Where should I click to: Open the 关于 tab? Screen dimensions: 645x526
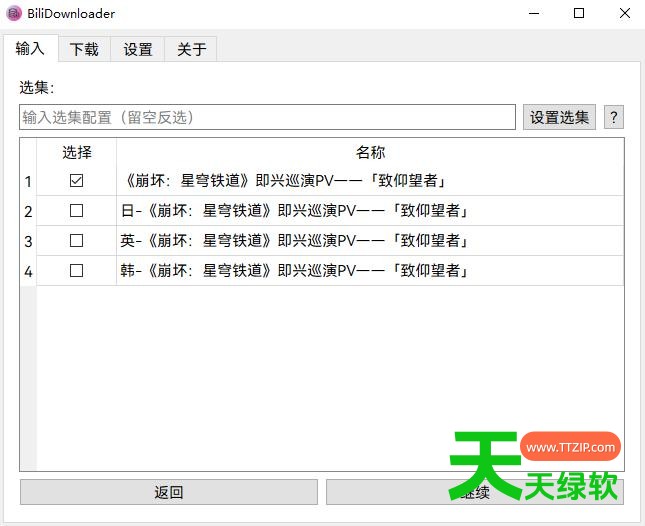pos(191,49)
